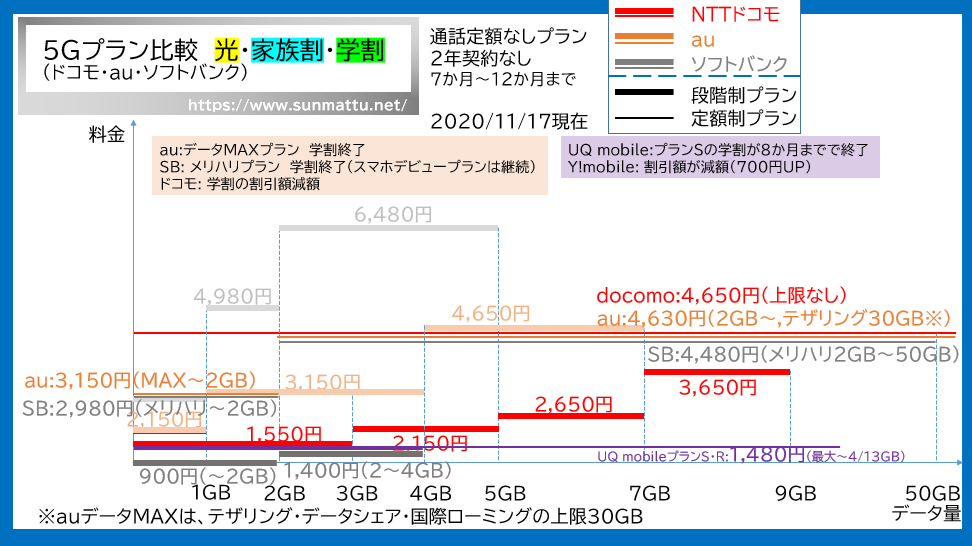Click the '1,550円' red price label
The width and height of the screenshot is (972, 546).
(284, 434)
